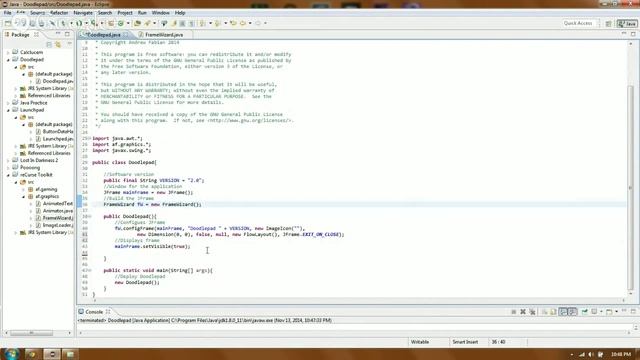This screenshot has height=360, width=640.
Task: Close the Doodlepad.java editor tab
Action: [126, 35]
